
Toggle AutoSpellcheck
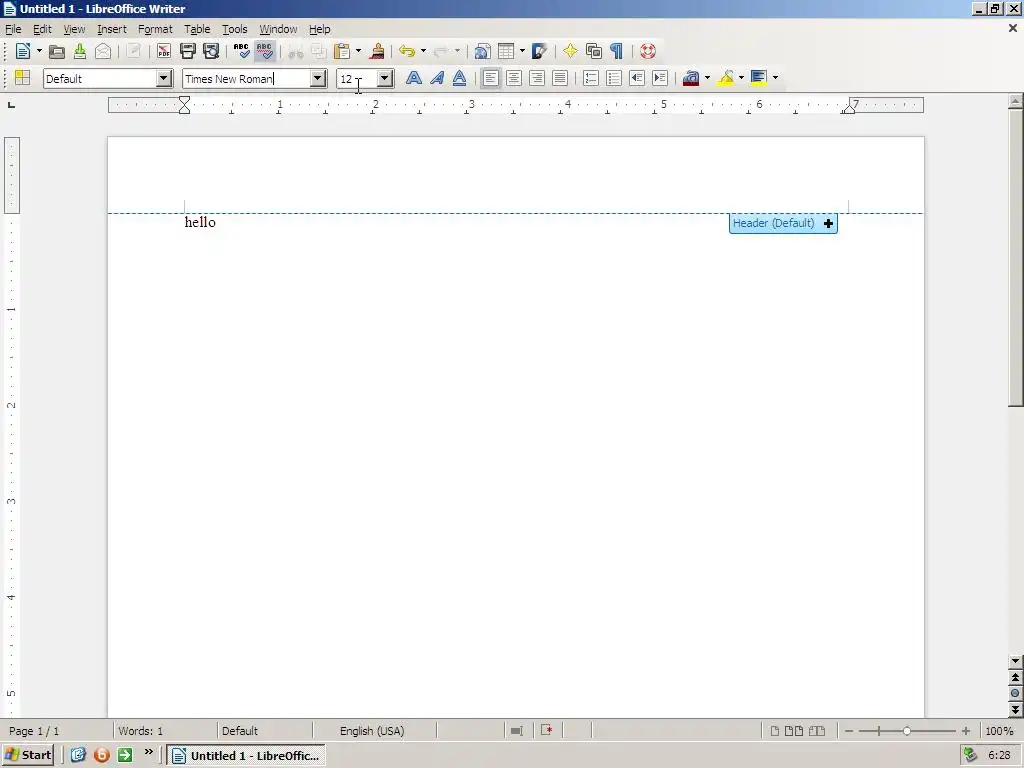pyautogui.click(x=264, y=51)
